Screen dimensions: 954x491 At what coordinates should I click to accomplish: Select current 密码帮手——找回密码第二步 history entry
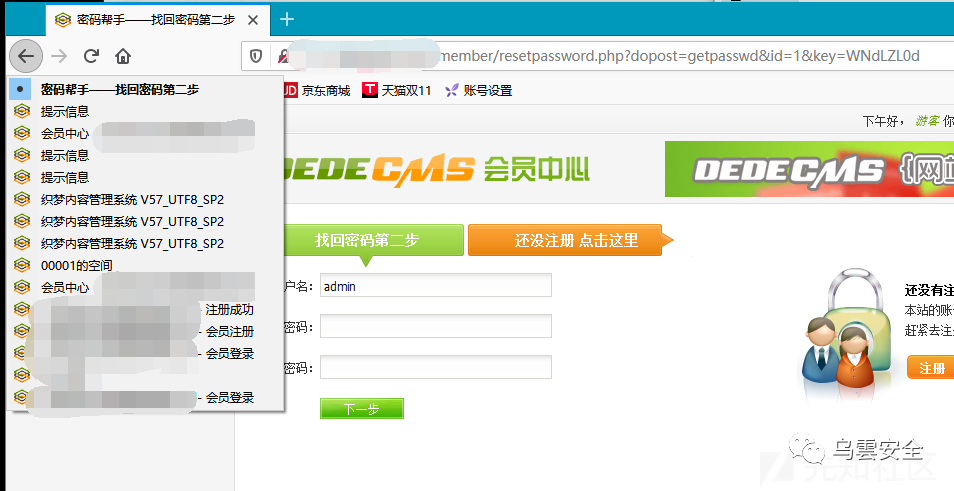coord(145,89)
